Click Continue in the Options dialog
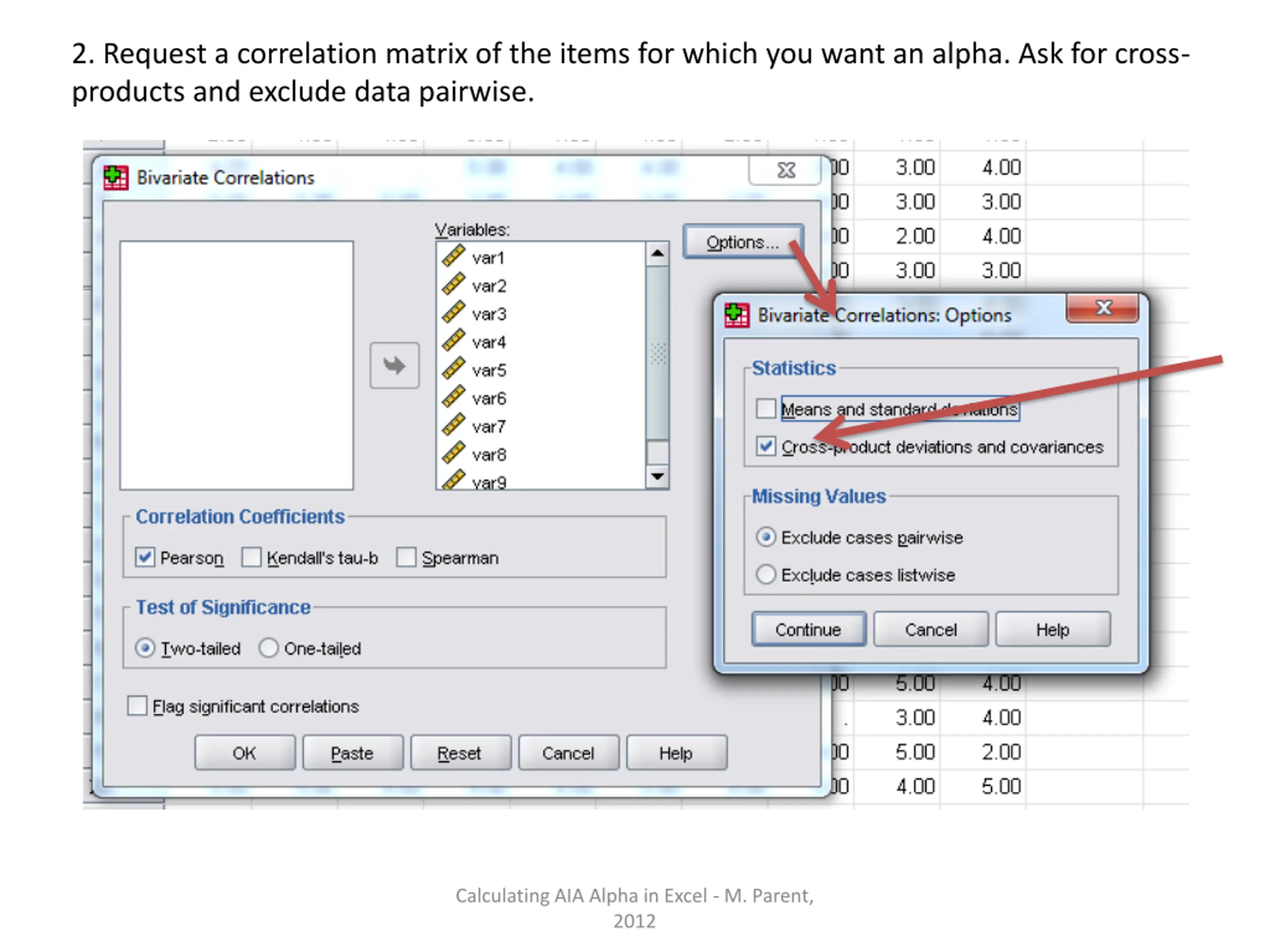Screen dimensions: 1270x952 [x=809, y=630]
